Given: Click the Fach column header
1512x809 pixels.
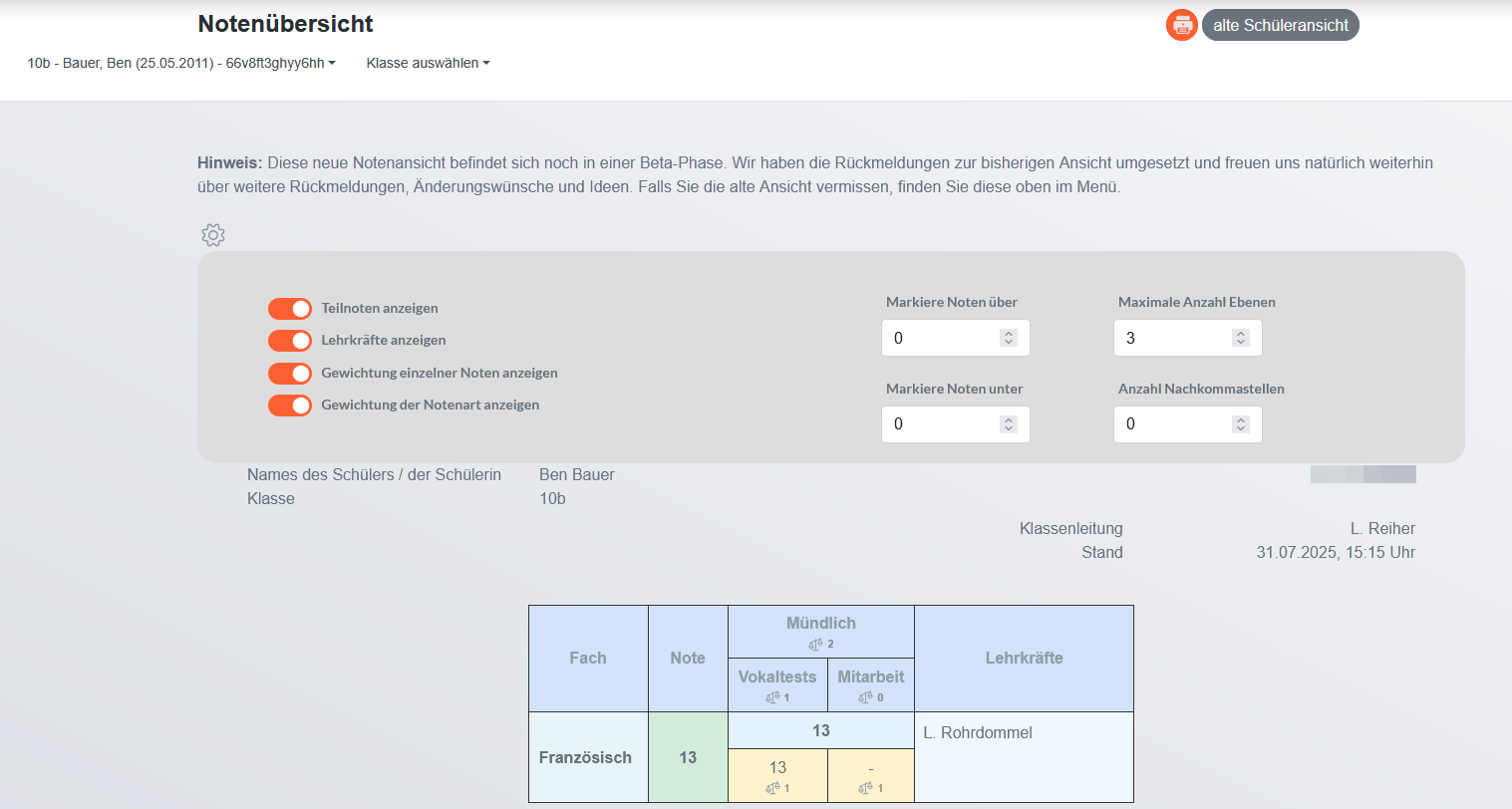Looking at the screenshot, I should pos(588,659).
